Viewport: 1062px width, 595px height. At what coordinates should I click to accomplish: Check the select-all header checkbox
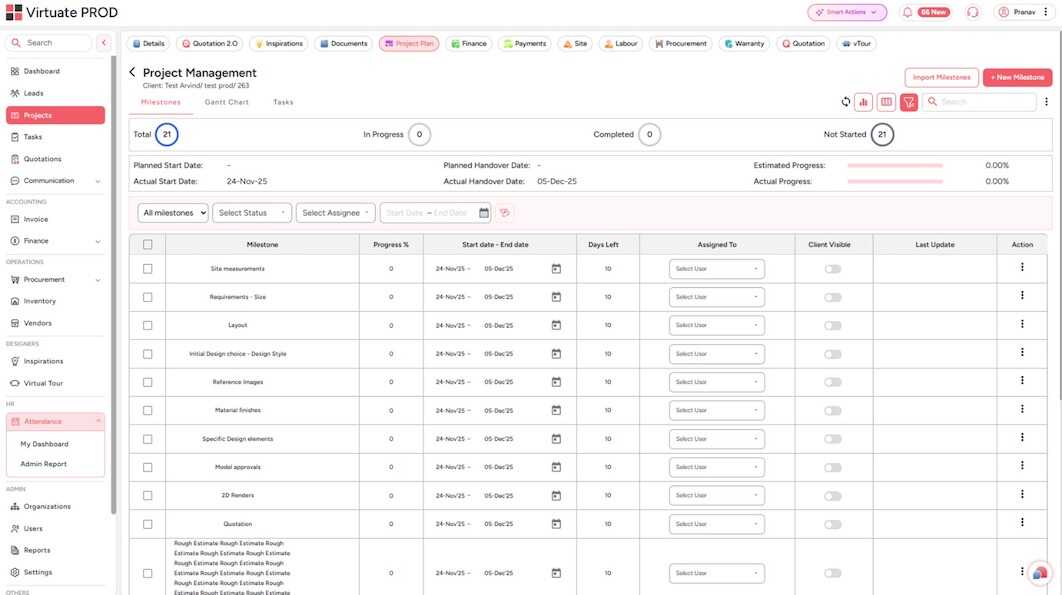(148, 244)
